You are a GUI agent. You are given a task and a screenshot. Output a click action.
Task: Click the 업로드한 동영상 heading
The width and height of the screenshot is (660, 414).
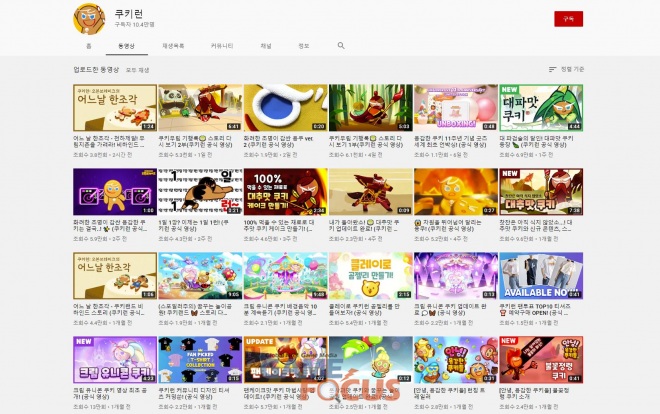pyautogui.click(x=96, y=70)
